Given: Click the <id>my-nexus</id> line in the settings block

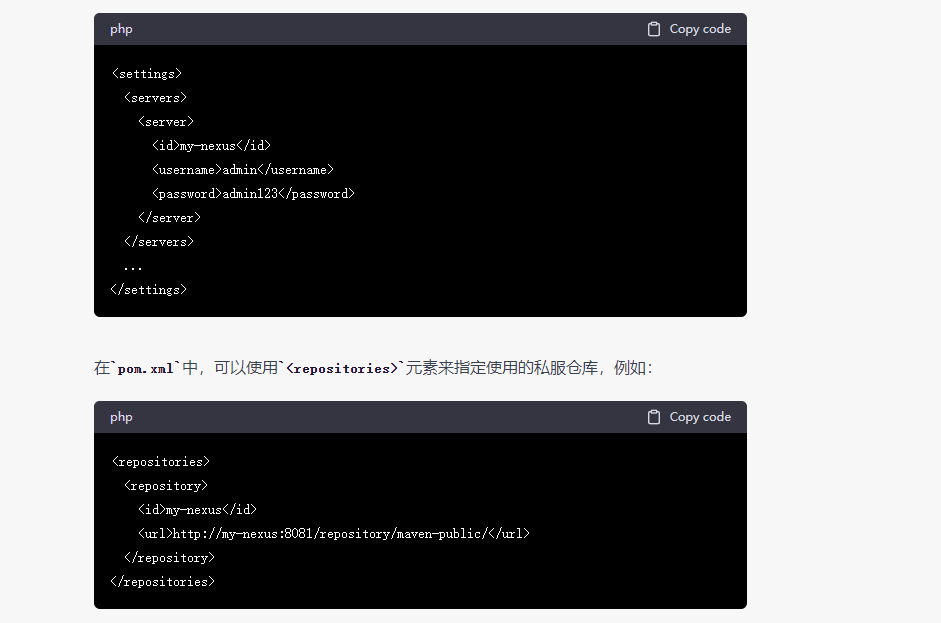Looking at the screenshot, I should click(211, 146).
